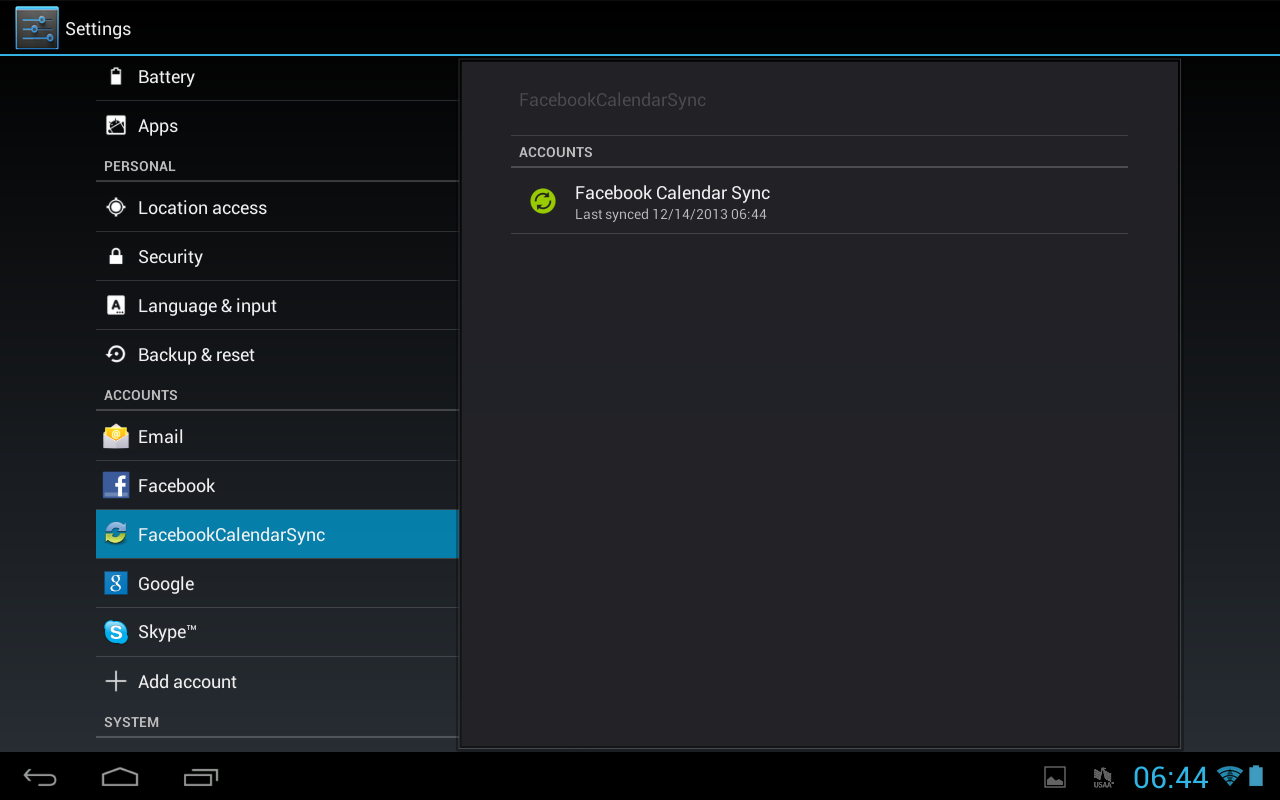Tap the Skype logo icon
The image size is (1280, 800).
click(x=116, y=632)
